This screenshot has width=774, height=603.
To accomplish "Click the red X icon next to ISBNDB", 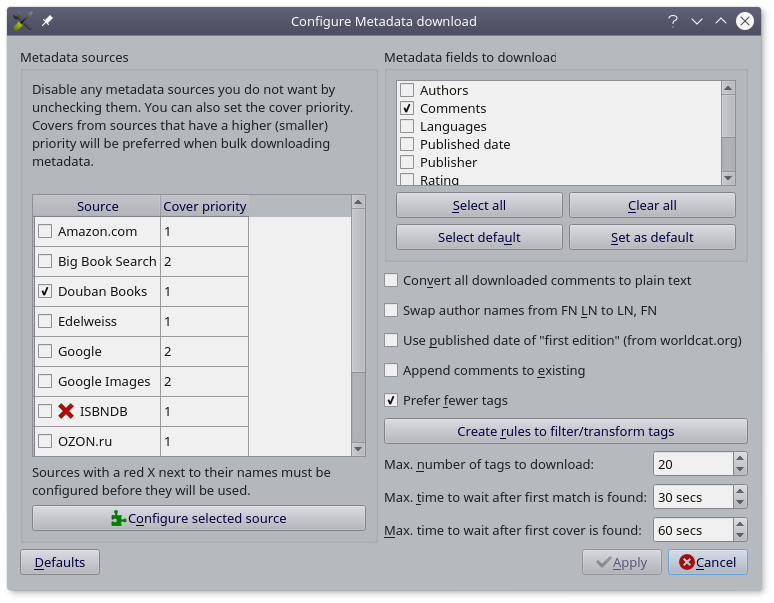I will (x=67, y=411).
